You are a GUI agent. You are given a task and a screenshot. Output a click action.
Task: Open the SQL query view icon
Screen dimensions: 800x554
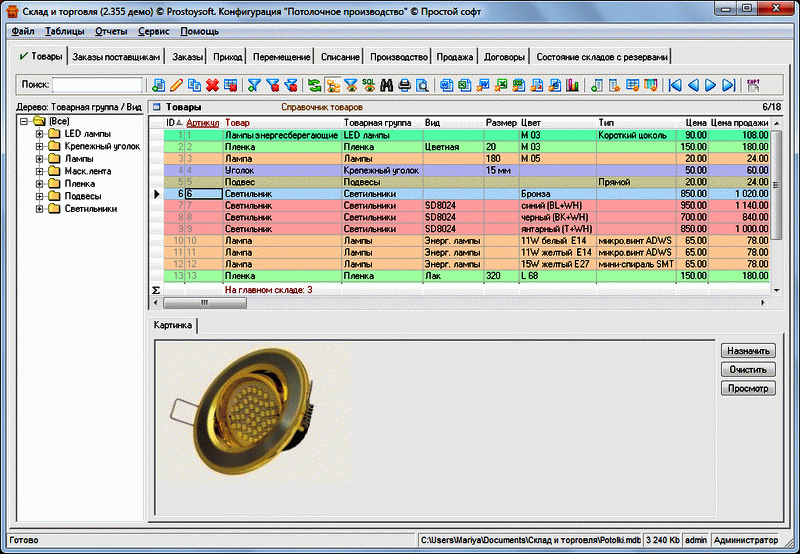click(369, 85)
